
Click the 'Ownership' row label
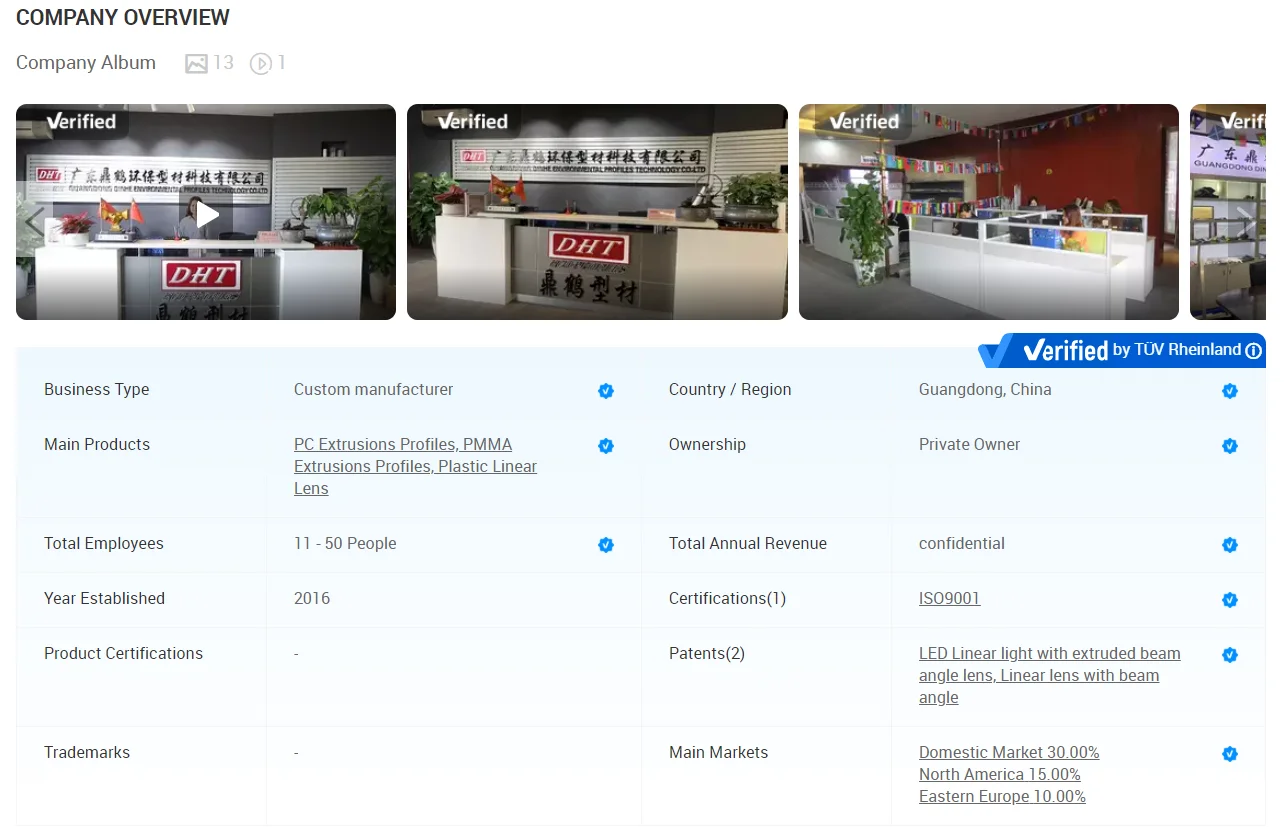tap(707, 444)
